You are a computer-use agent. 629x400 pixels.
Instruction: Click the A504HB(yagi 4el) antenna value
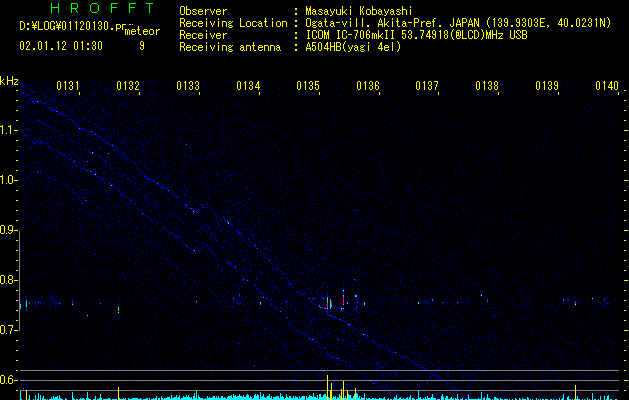353,47
